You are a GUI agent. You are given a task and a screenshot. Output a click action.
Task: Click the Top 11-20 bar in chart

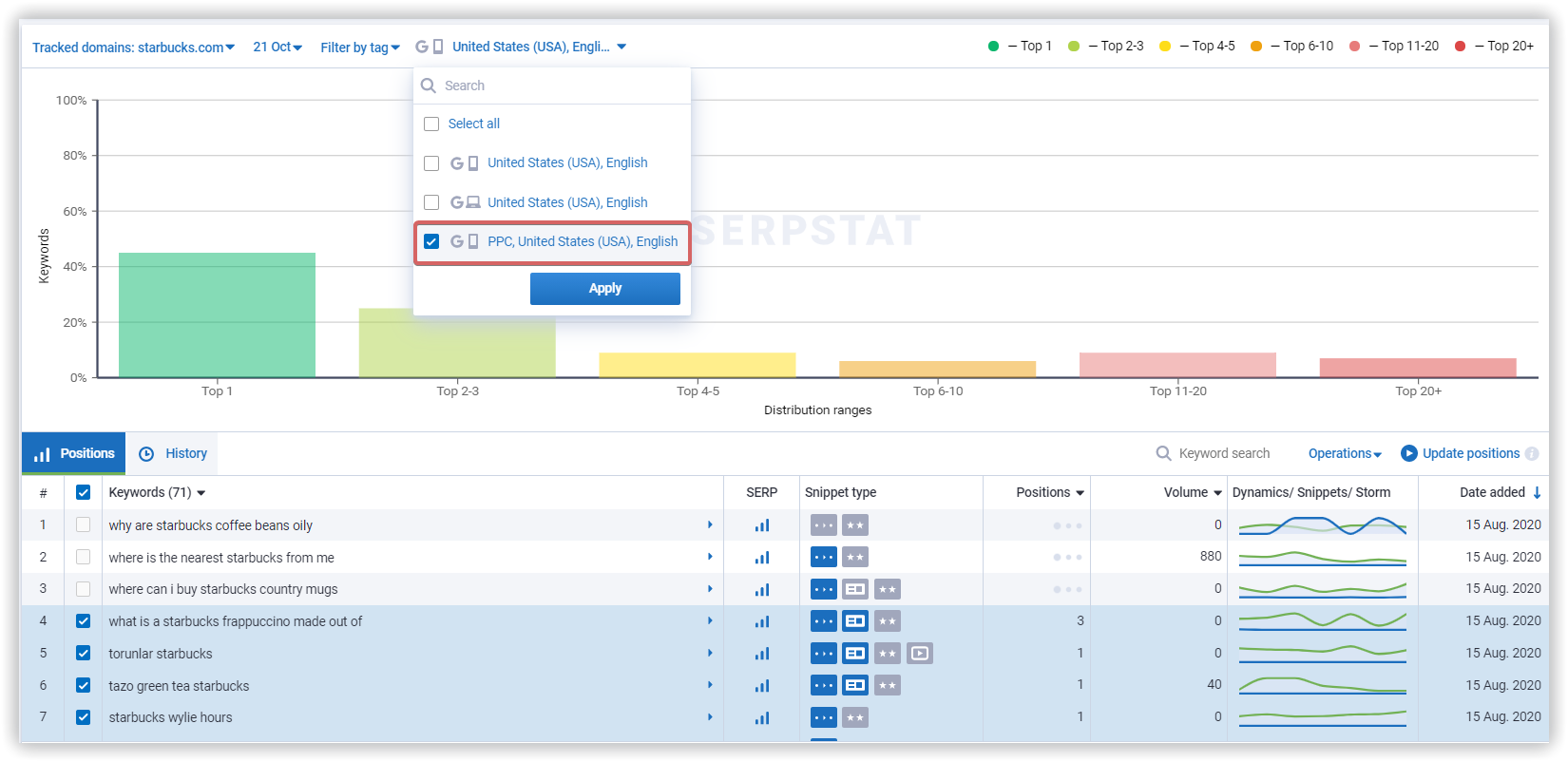tap(1177, 365)
